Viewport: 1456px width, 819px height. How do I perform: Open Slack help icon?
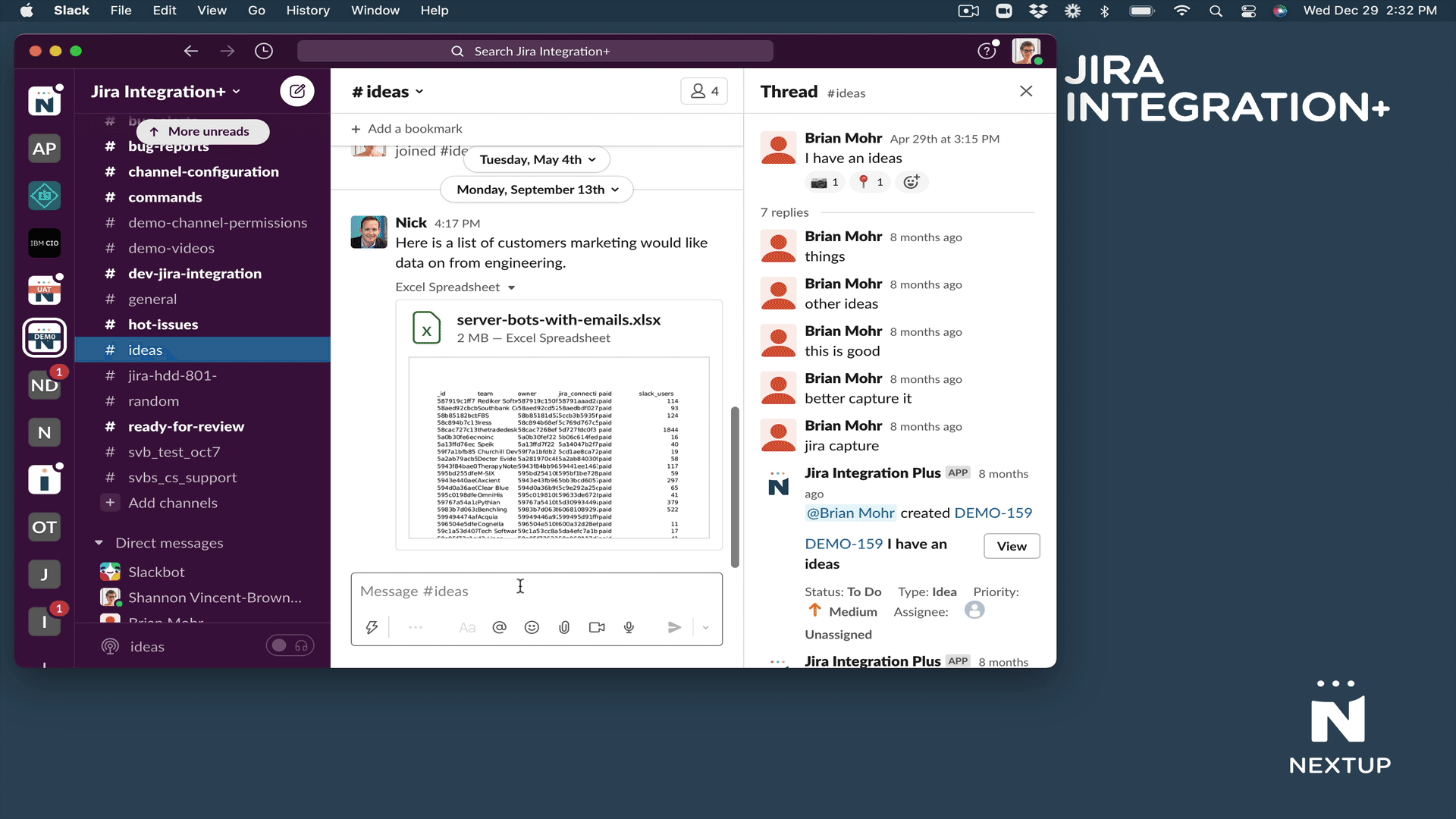[987, 51]
